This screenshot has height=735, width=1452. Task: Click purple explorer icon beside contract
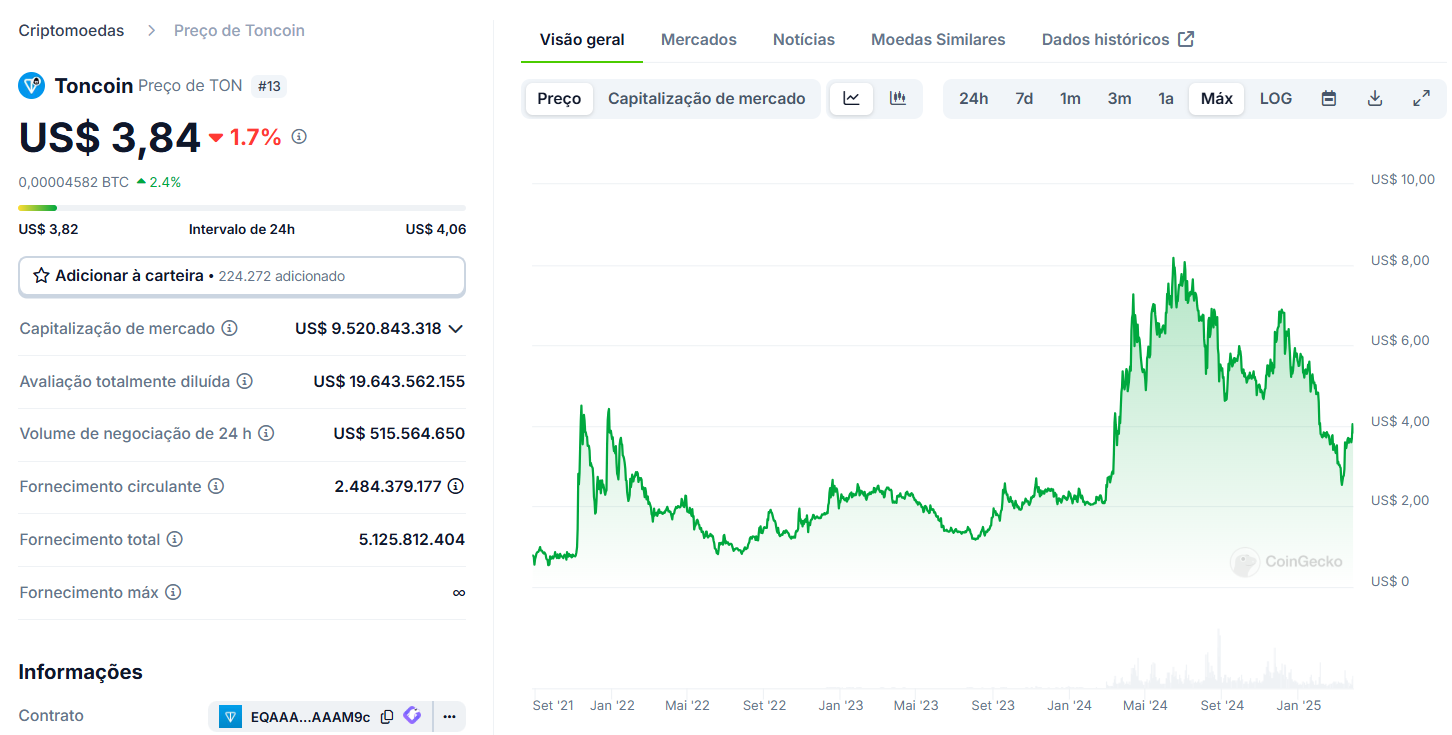tap(412, 716)
